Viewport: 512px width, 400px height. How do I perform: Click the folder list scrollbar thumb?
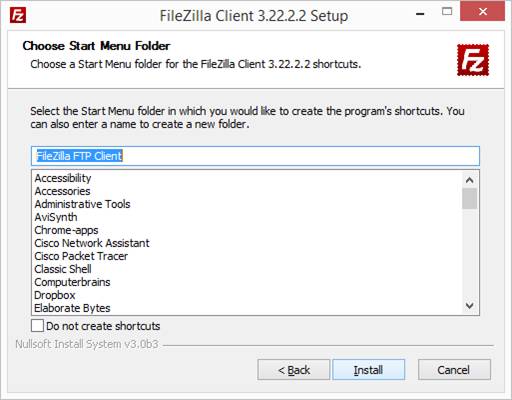[x=469, y=198]
